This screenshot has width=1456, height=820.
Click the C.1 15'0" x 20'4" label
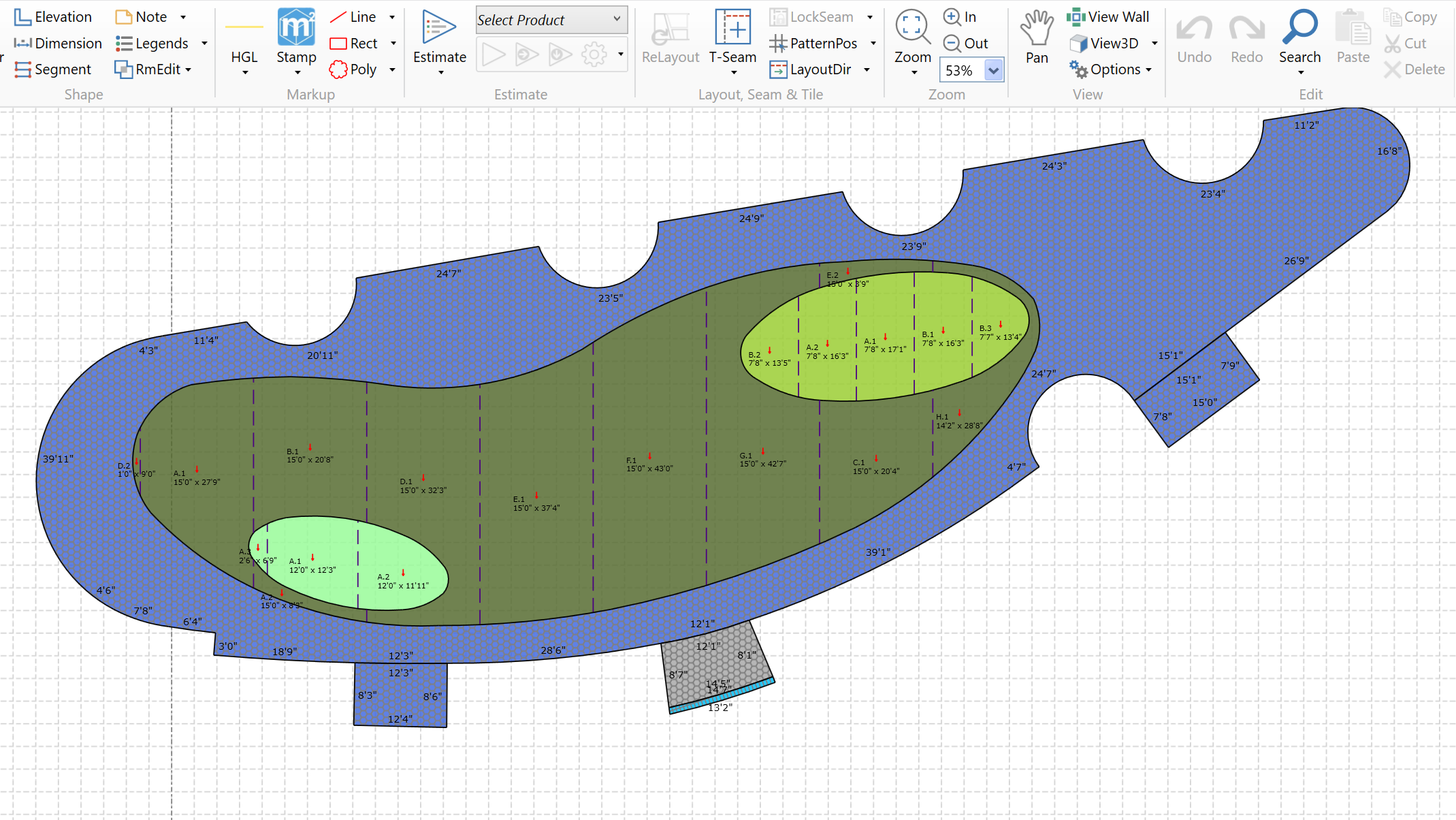point(875,467)
